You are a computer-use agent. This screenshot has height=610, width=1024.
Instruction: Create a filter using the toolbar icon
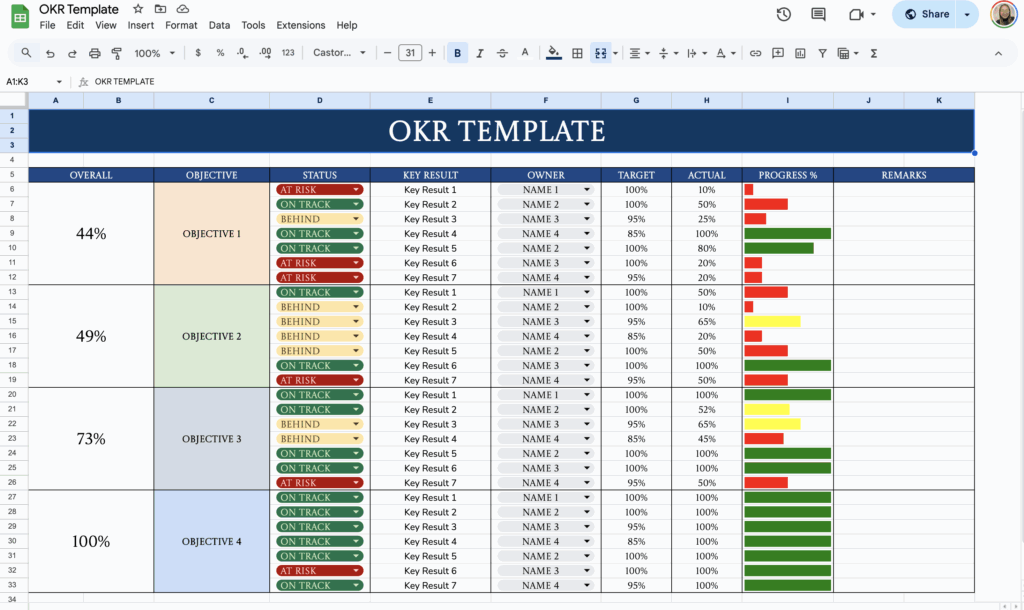[822, 52]
